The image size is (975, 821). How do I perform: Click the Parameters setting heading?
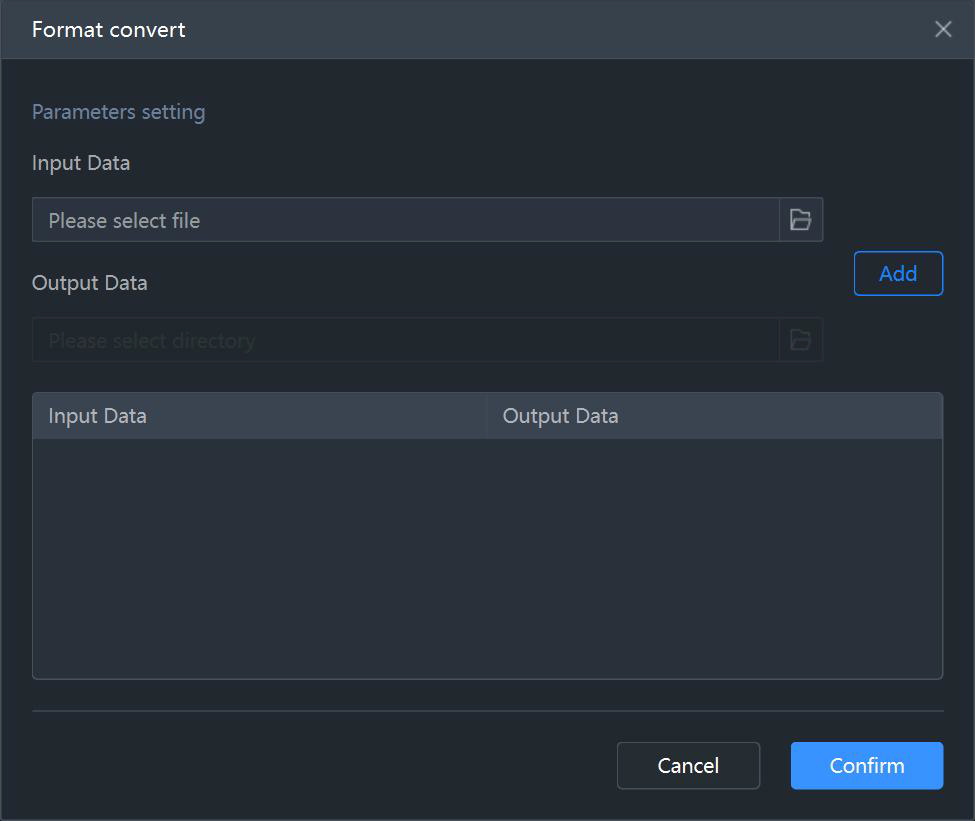[x=118, y=113]
